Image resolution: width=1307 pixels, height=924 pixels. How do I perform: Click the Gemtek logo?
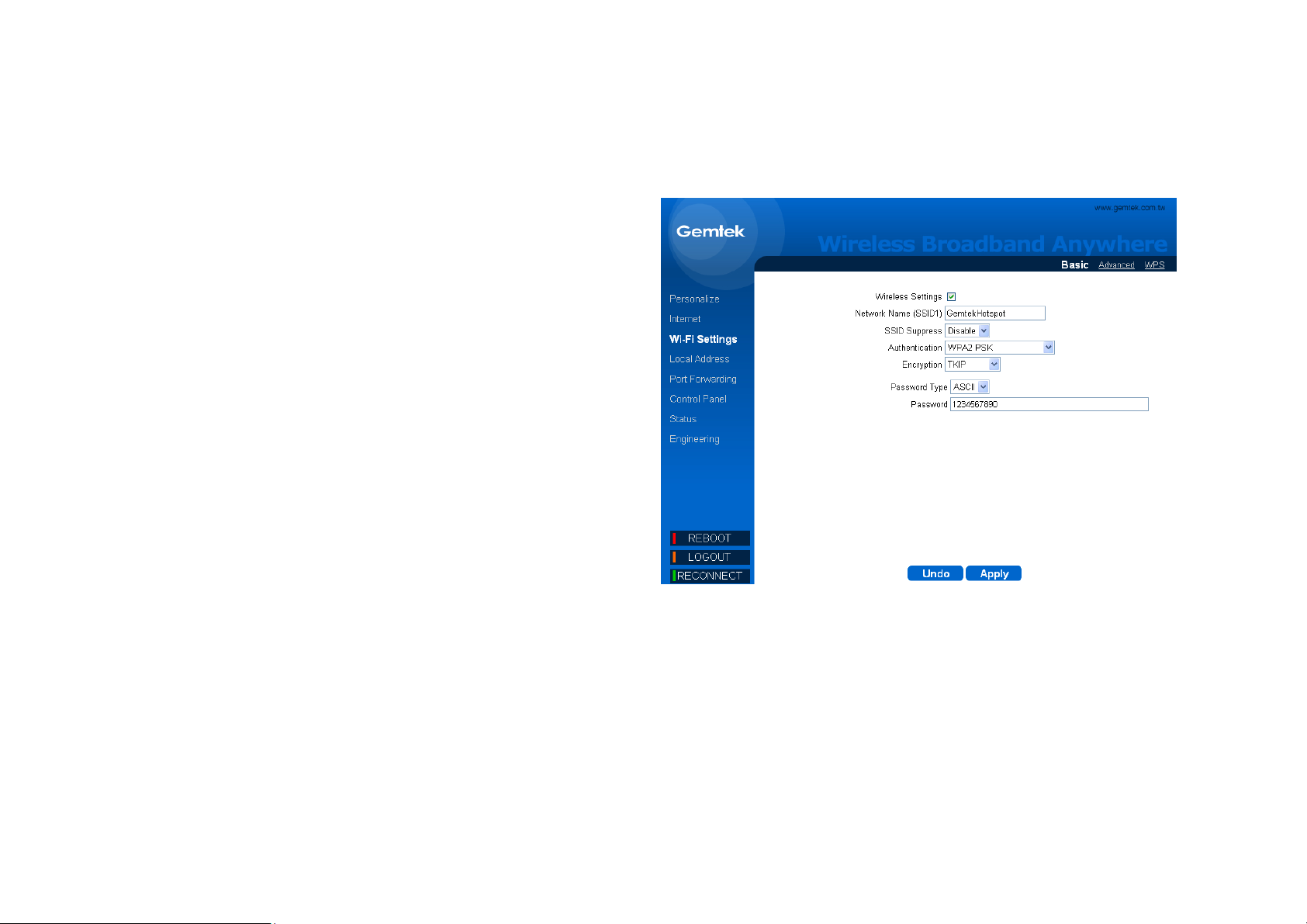tap(710, 231)
